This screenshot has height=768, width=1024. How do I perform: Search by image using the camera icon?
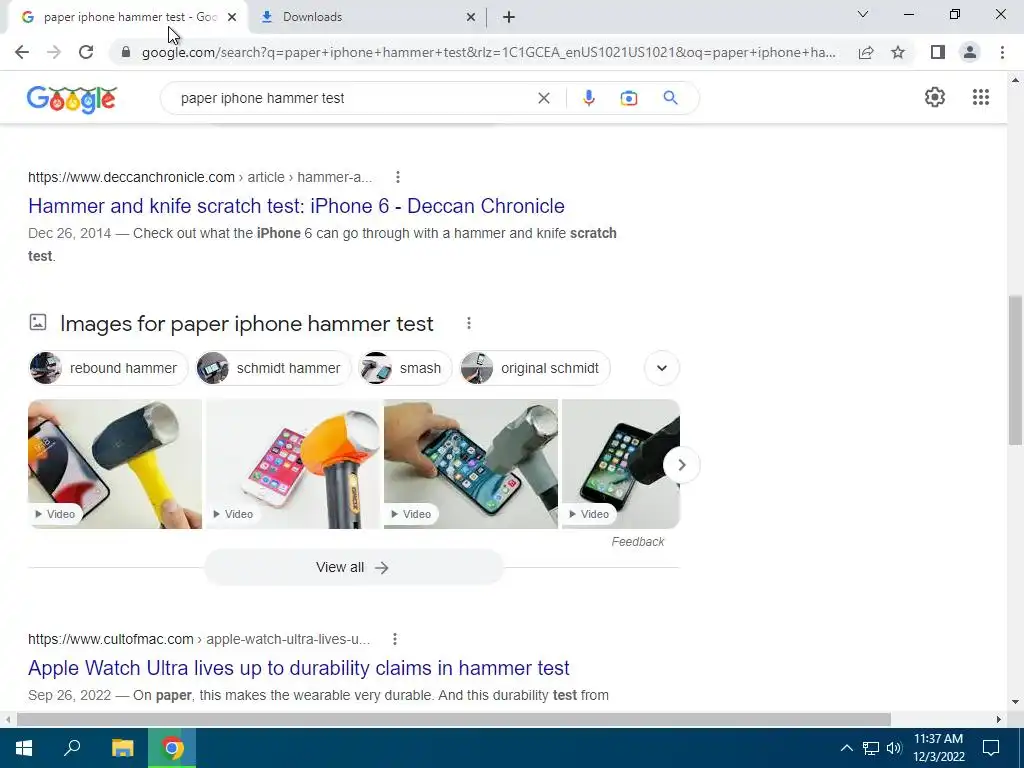(629, 98)
